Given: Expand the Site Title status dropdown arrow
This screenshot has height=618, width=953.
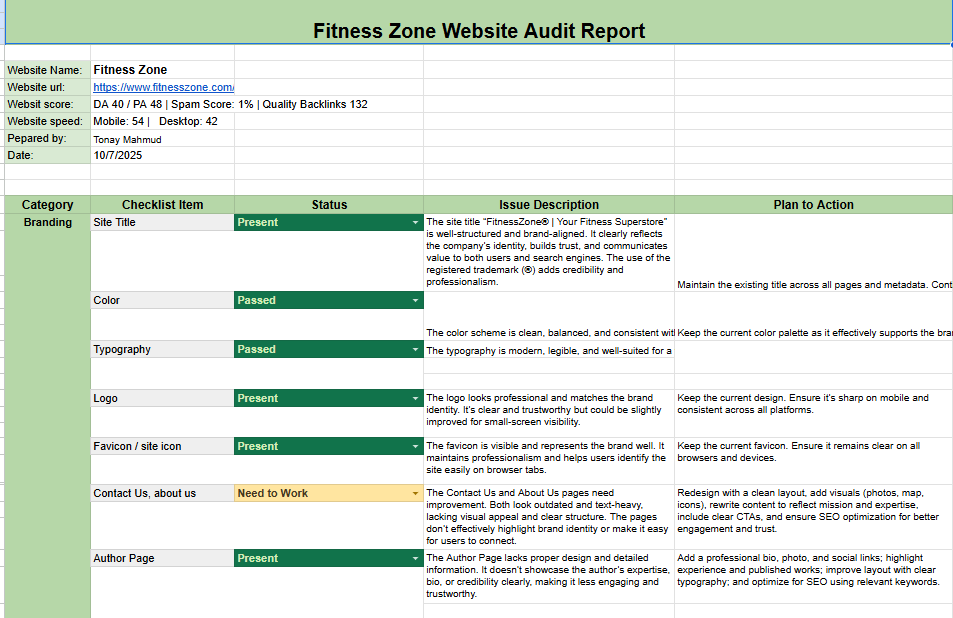Looking at the screenshot, I should [x=416, y=223].
